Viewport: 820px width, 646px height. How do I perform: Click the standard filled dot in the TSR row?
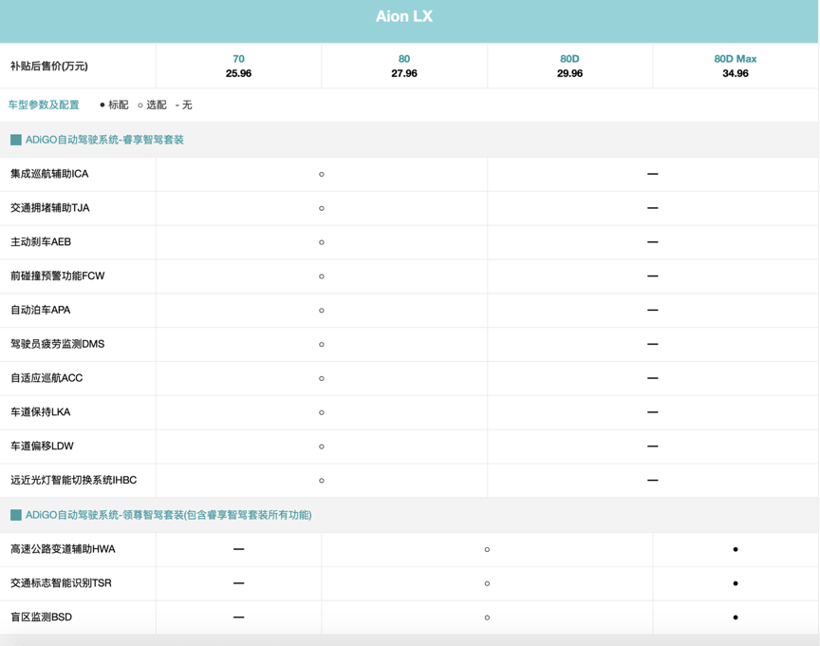(735, 583)
